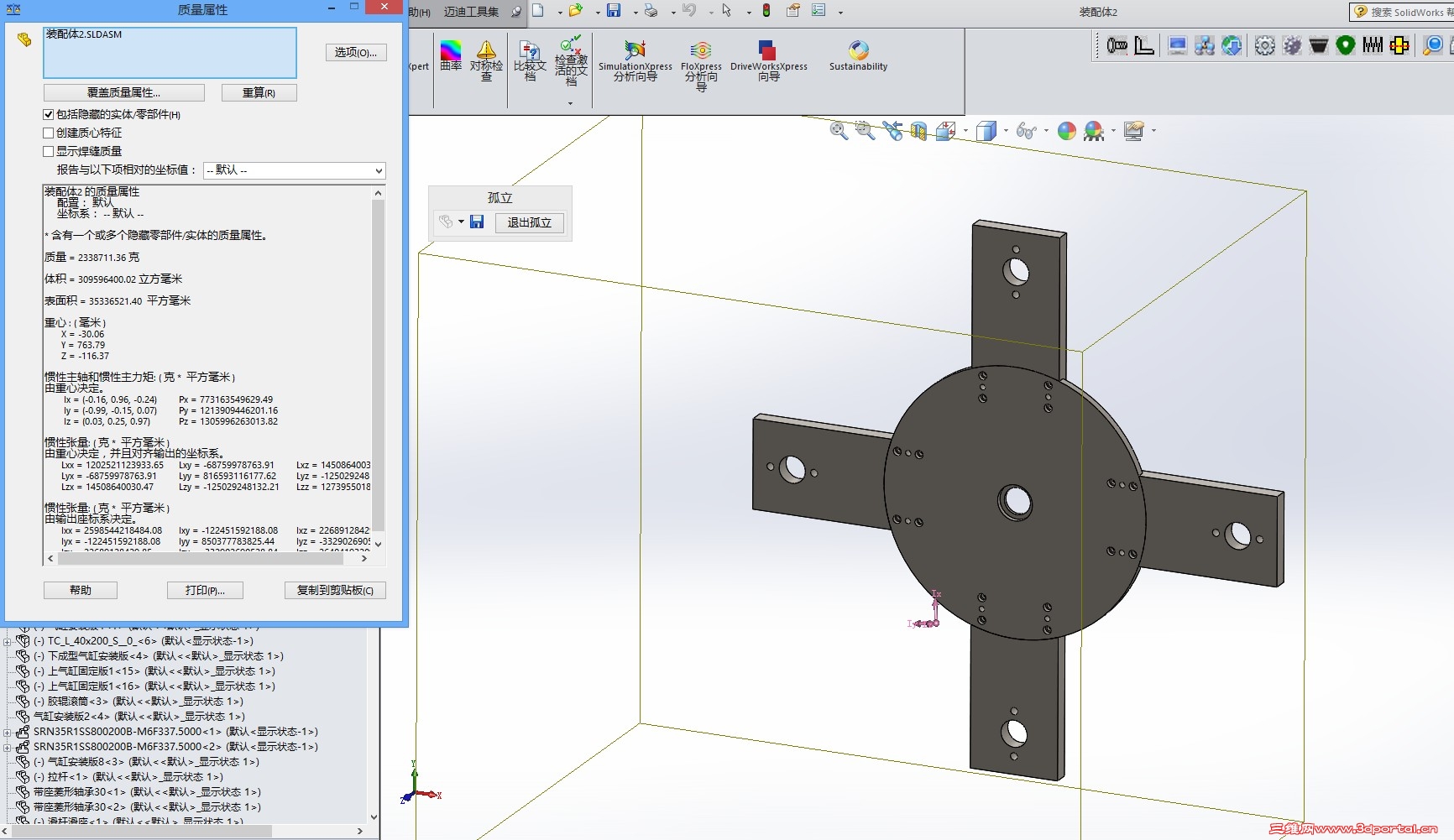Click the symmetry check (对称检查) icon
The image size is (1454, 840).
coord(486,60)
